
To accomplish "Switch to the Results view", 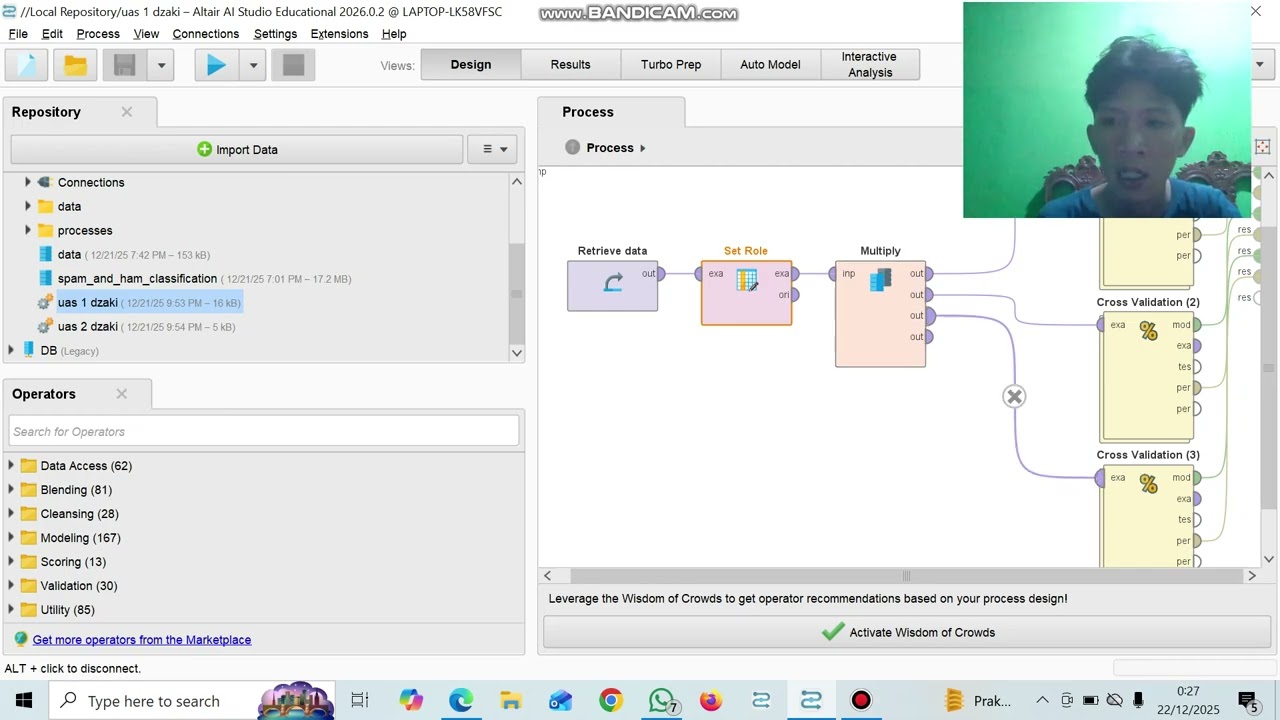I will click(571, 64).
